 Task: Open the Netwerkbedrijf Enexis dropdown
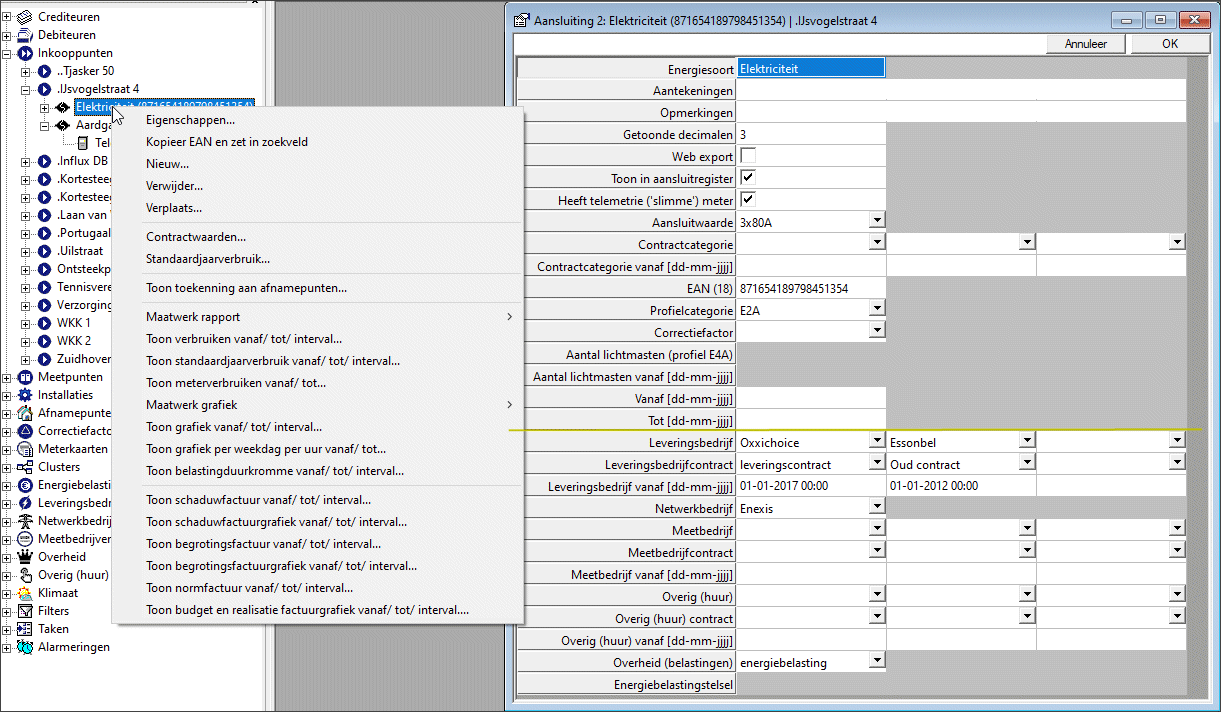[x=876, y=508]
